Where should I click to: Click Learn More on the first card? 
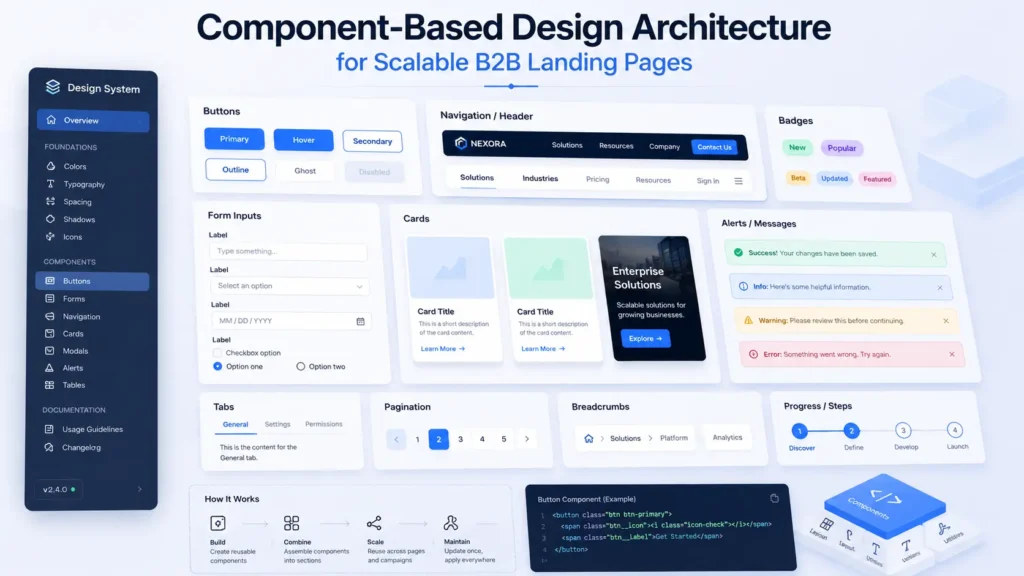[443, 349]
